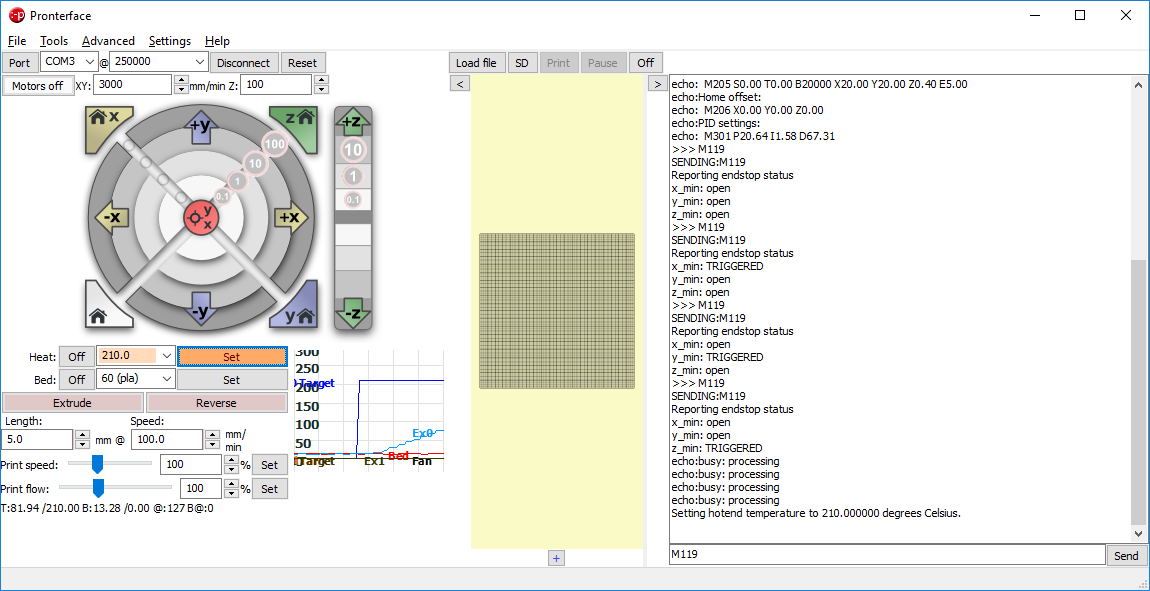Open the Advanced menu
This screenshot has width=1150, height=591.
(x=108, y=41)
